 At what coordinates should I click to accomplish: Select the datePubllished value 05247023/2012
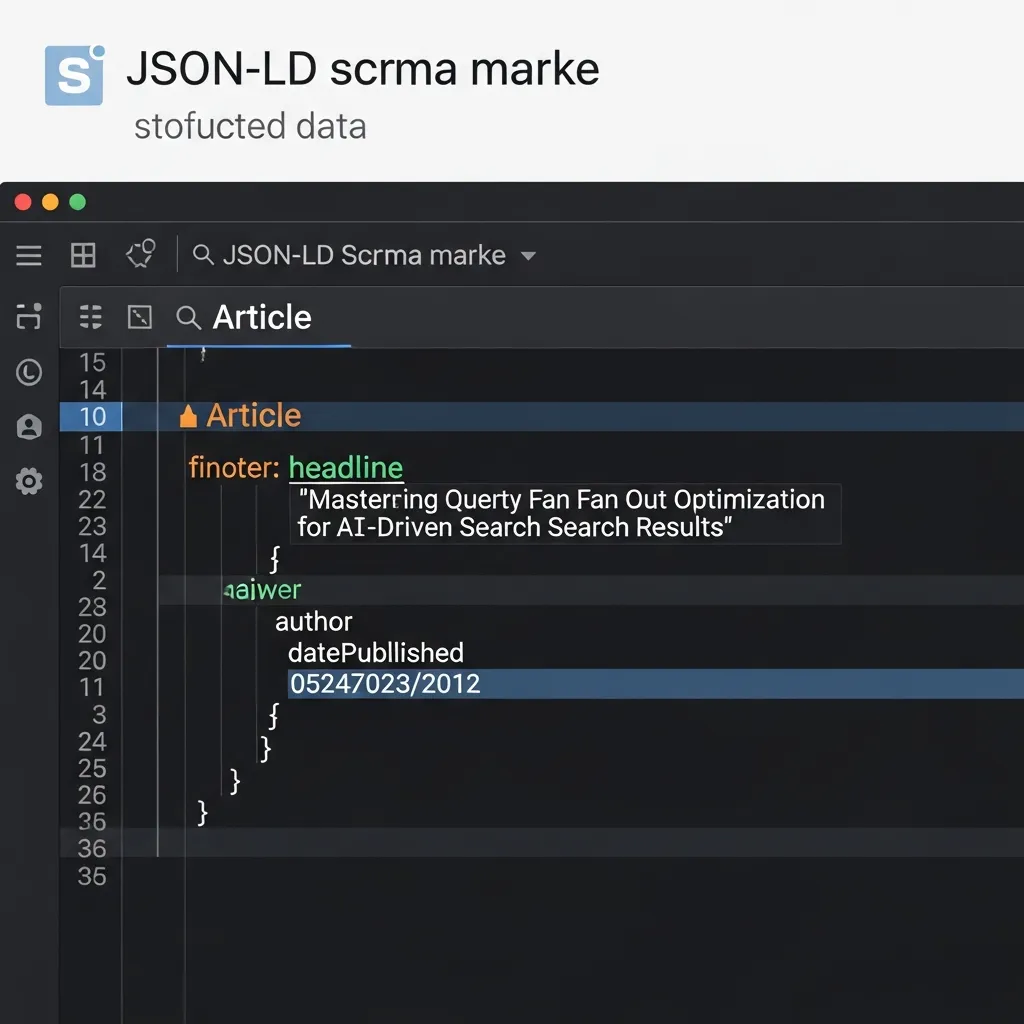385,685
